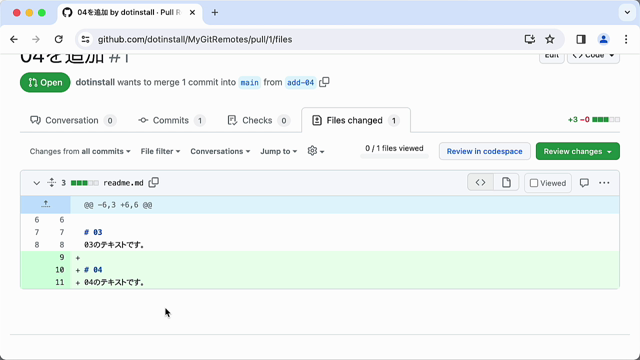Click the green Open status badge
The width and height of the screenshot is (640, 360).
[x=45, y=82]
